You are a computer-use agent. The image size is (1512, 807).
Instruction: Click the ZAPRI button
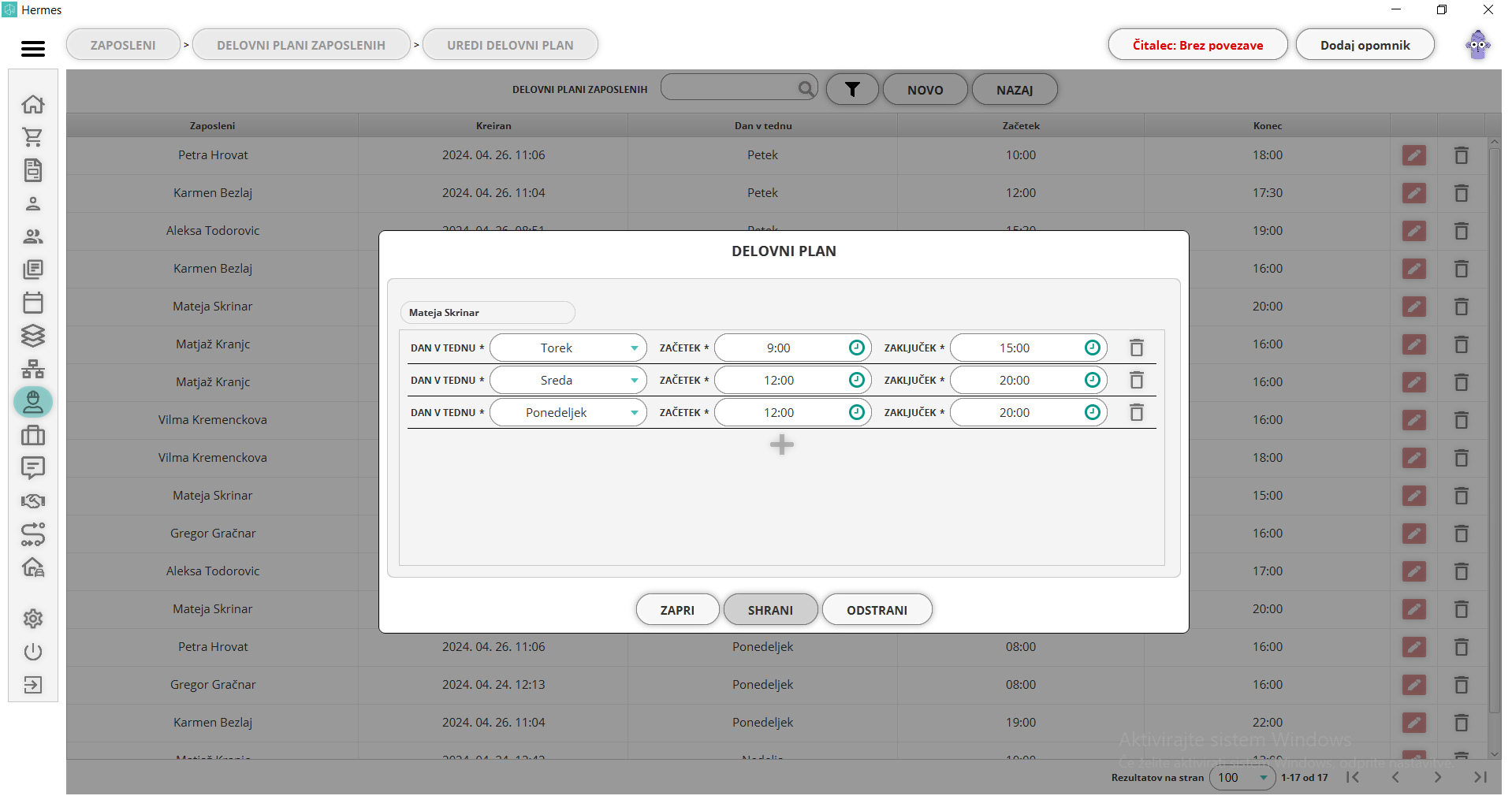[677, 610]
